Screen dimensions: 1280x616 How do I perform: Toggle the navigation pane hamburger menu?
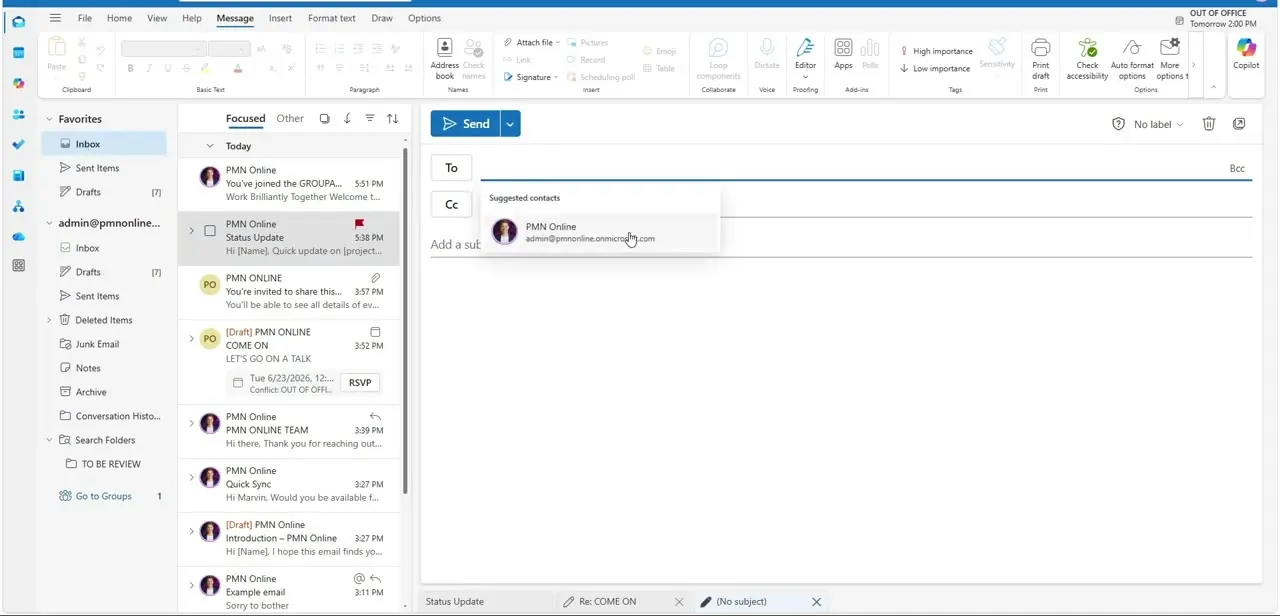tap(55, 18)
